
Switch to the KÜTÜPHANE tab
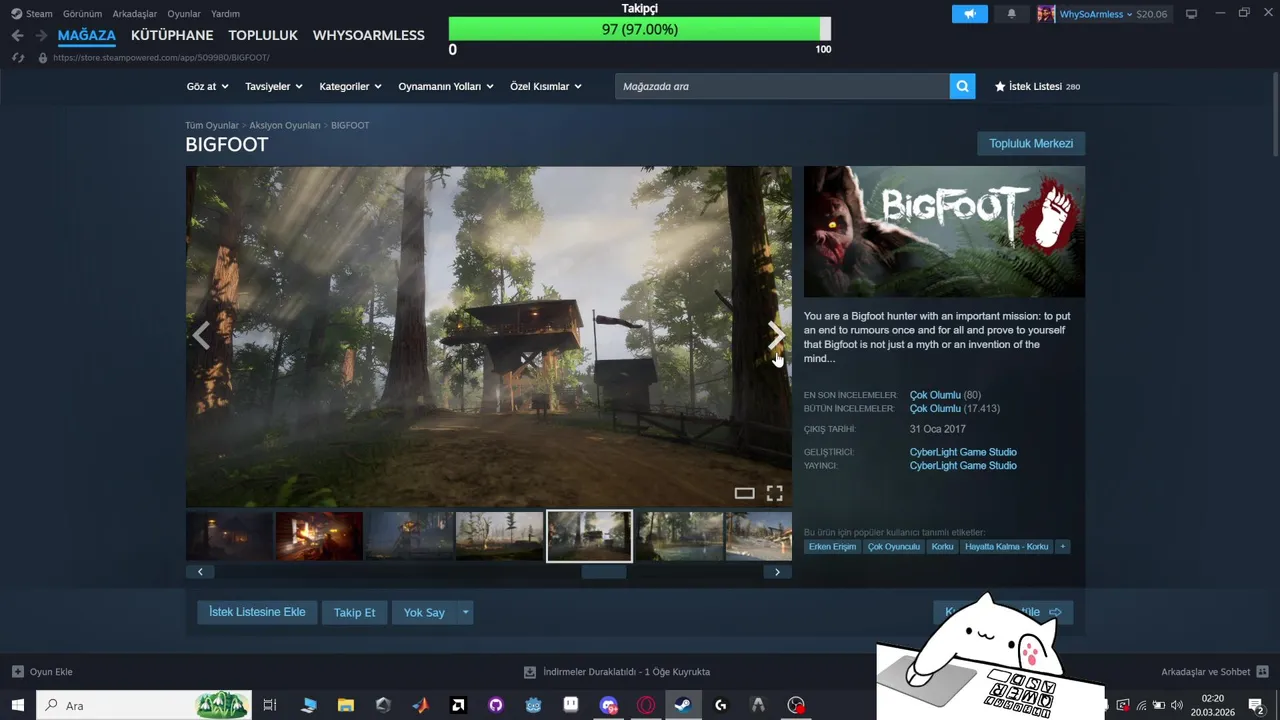click(x=172, y=35)
